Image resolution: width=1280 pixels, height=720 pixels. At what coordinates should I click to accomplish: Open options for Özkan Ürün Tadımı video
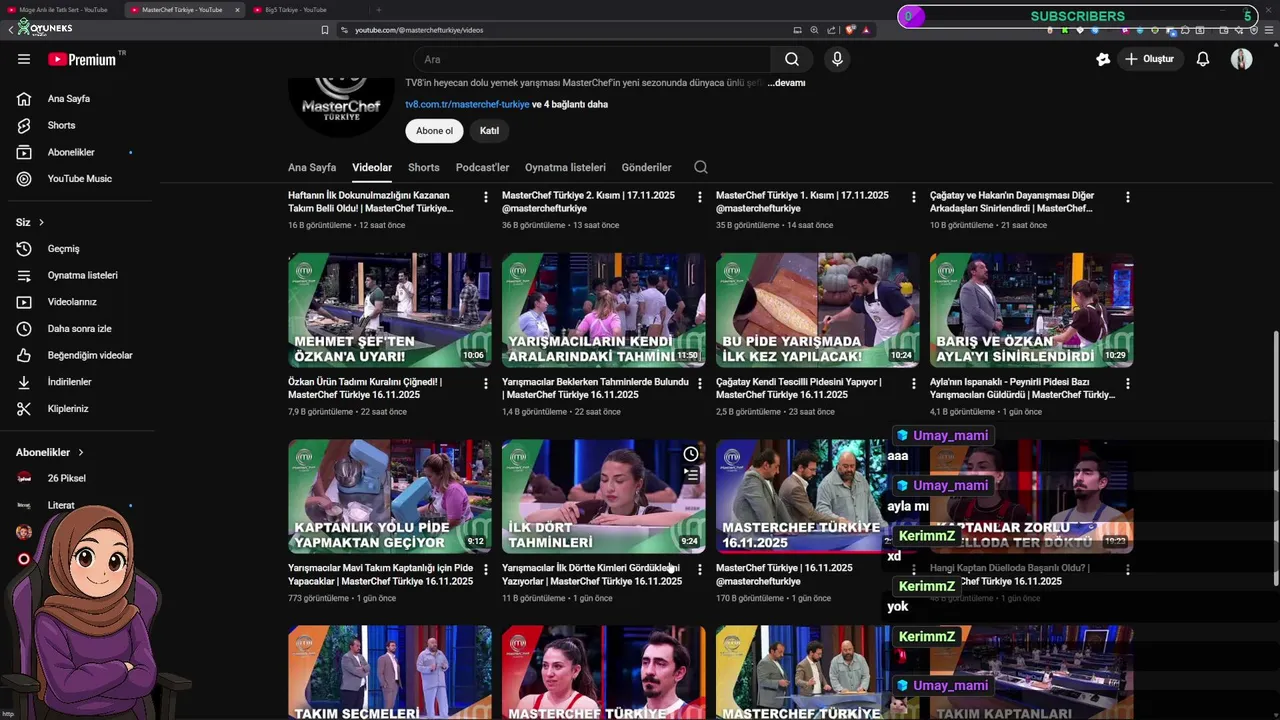486,383
